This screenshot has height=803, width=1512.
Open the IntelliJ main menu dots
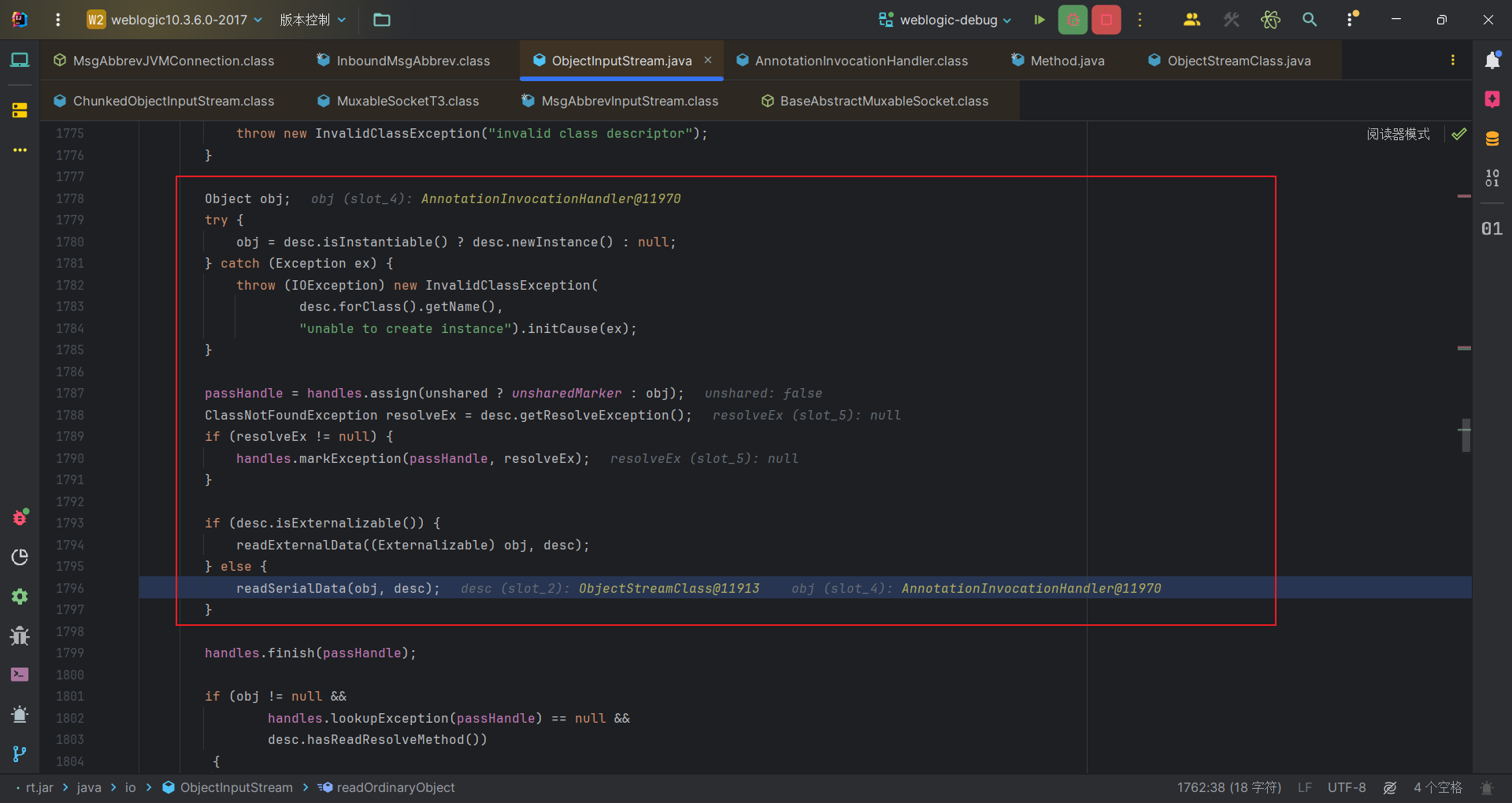tap(57, 20)
